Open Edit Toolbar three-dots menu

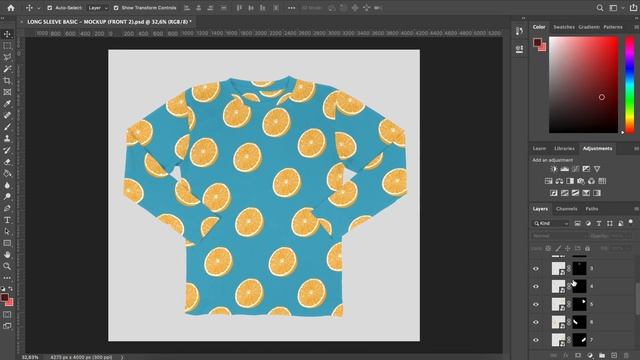(7, 278)
